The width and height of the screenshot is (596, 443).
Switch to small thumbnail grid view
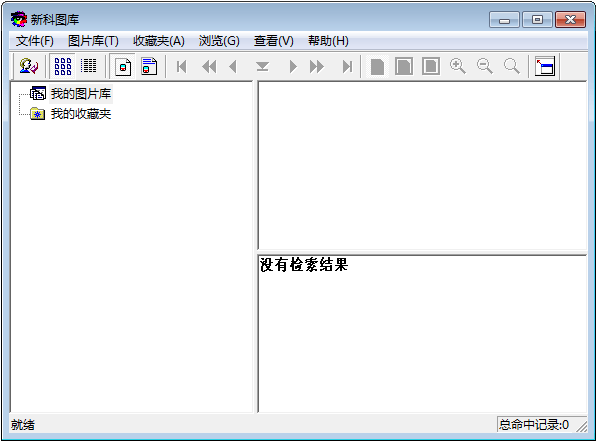89,67
